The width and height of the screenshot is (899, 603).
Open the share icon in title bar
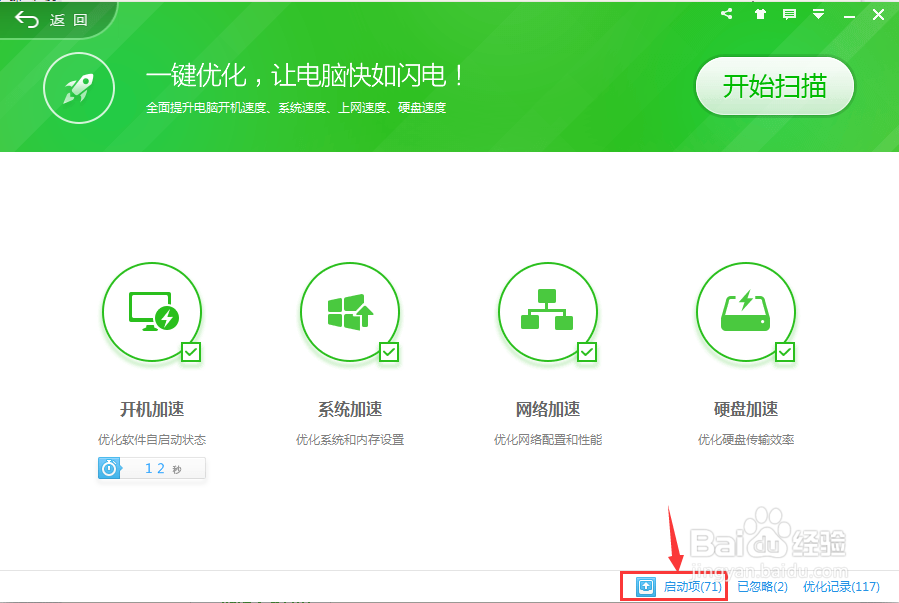coord(727,14)
